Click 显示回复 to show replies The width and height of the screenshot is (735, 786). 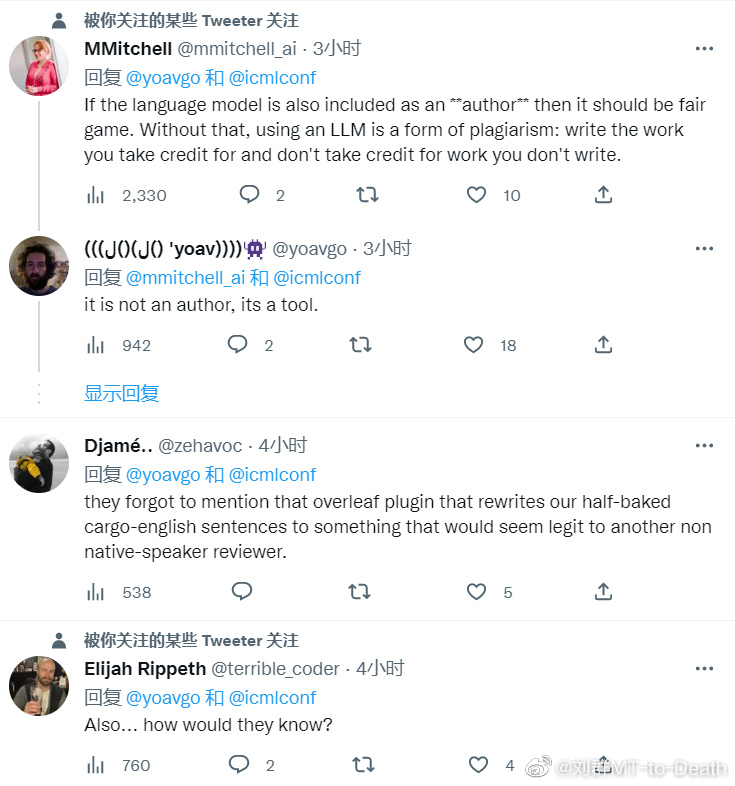(x=121, y=393)
